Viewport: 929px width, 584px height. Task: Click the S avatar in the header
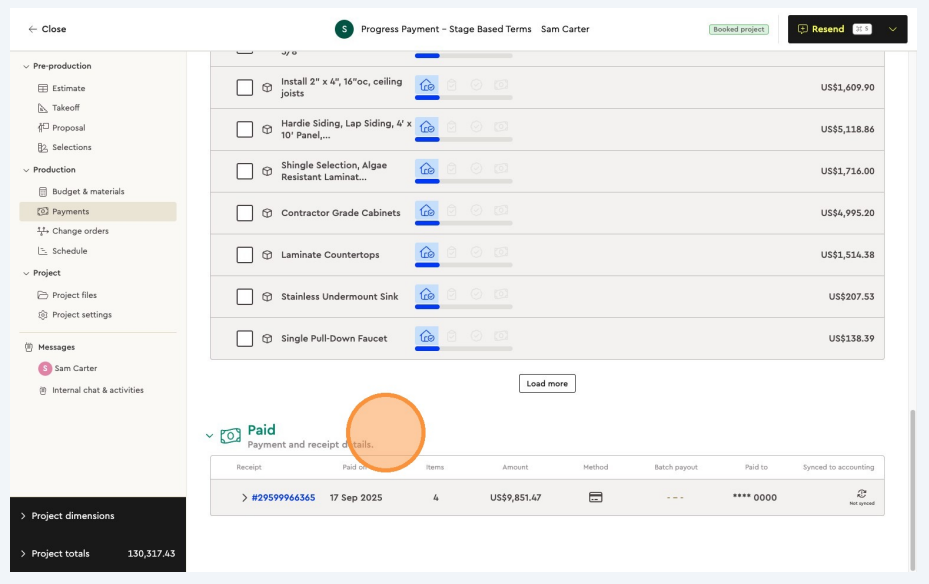pos(344,29)
